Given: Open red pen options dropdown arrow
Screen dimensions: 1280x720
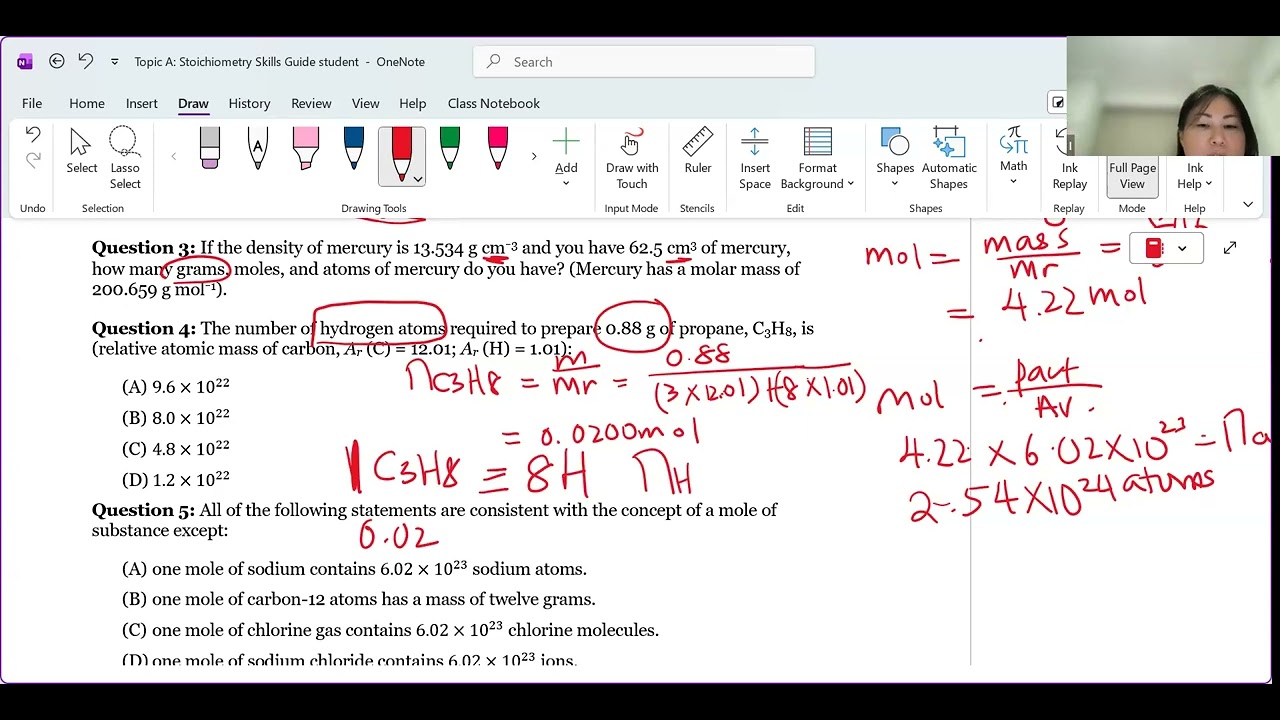Looking at the screenshot, I should click(x=418, y=179).
